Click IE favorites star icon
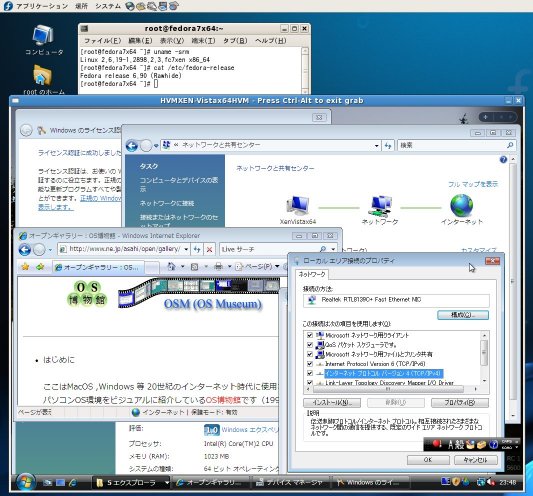Screen dimensions: 533x496 tap(25, 267)
